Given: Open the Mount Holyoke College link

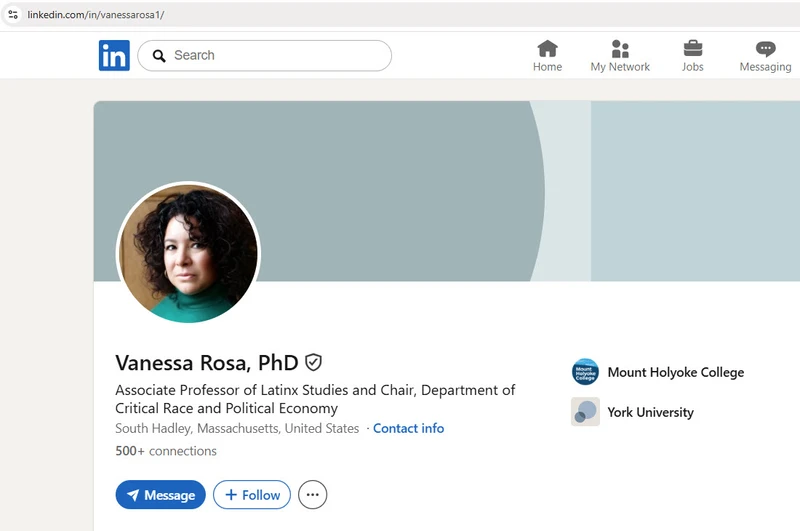Looking at the screenshot, I should pyautogui.click(x=676, y=372).
